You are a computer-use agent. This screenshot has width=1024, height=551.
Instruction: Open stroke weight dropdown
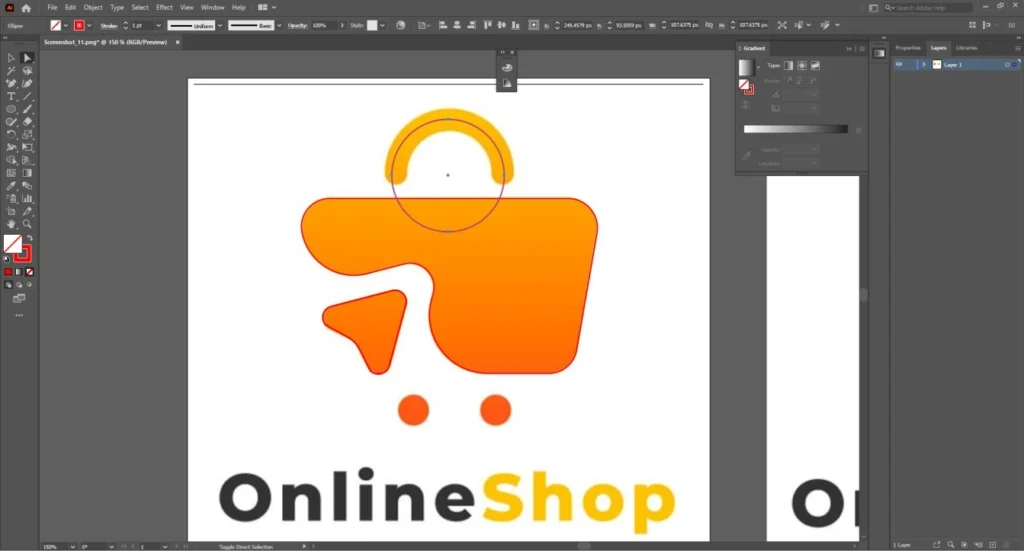(x=158, y=25)
